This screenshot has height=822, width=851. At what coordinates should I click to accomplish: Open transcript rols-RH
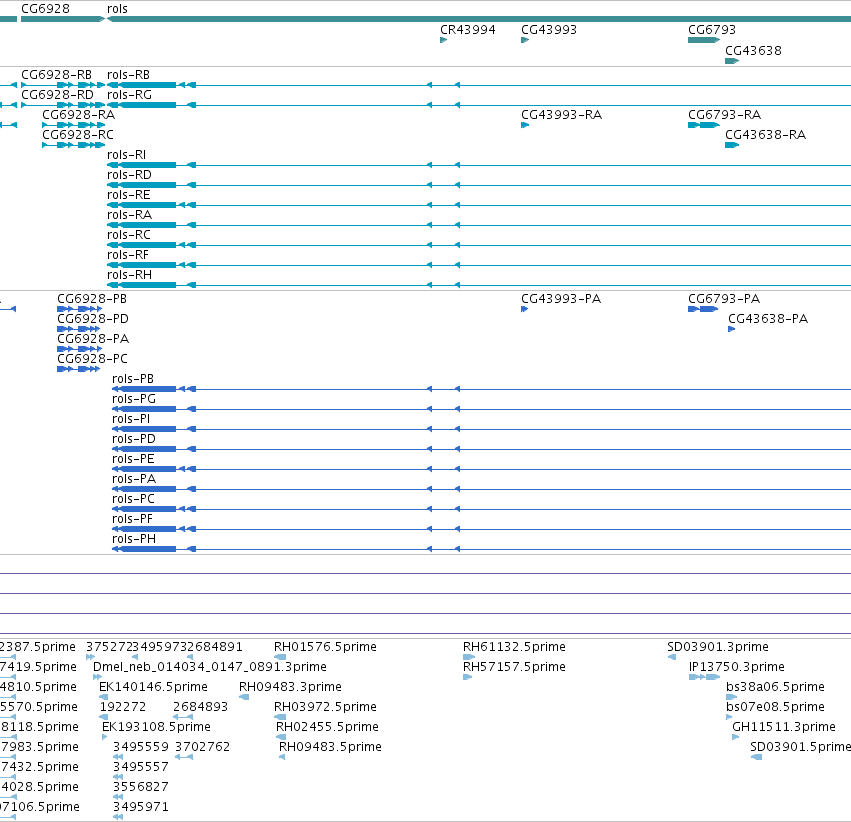click(x=129, y=276)
